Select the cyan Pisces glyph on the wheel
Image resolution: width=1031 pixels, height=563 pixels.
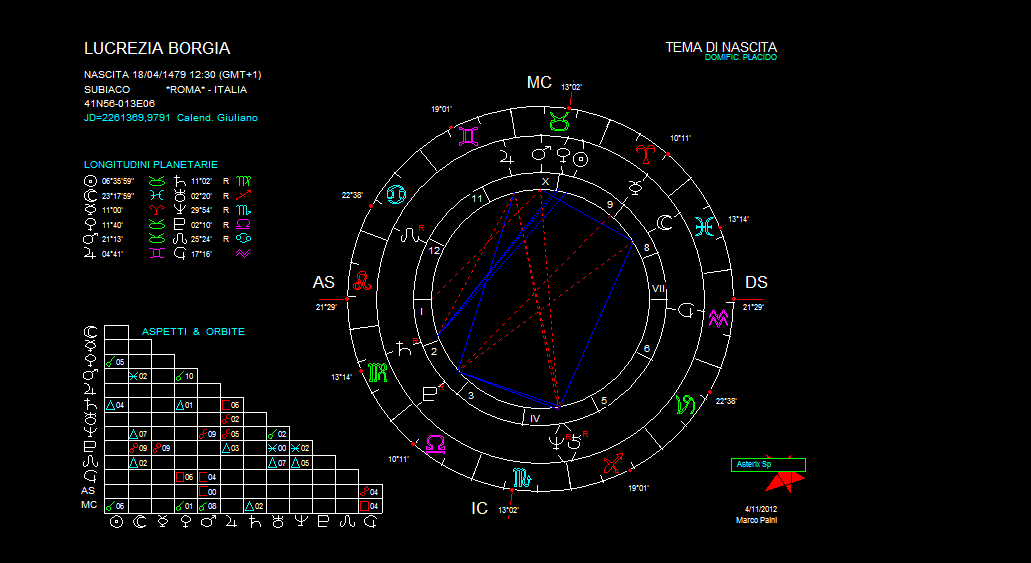(705, 226)
